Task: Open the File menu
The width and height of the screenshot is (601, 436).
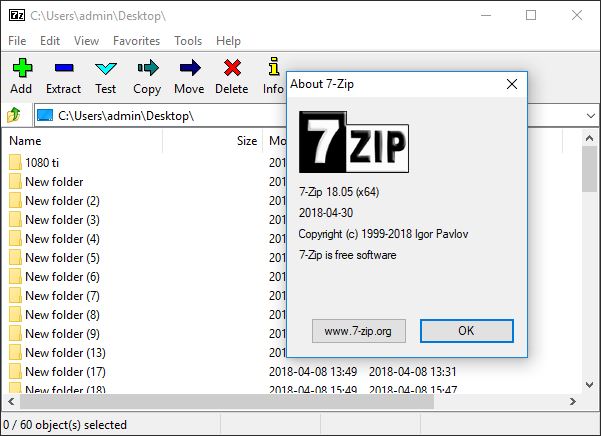Action: pos(17,41)
